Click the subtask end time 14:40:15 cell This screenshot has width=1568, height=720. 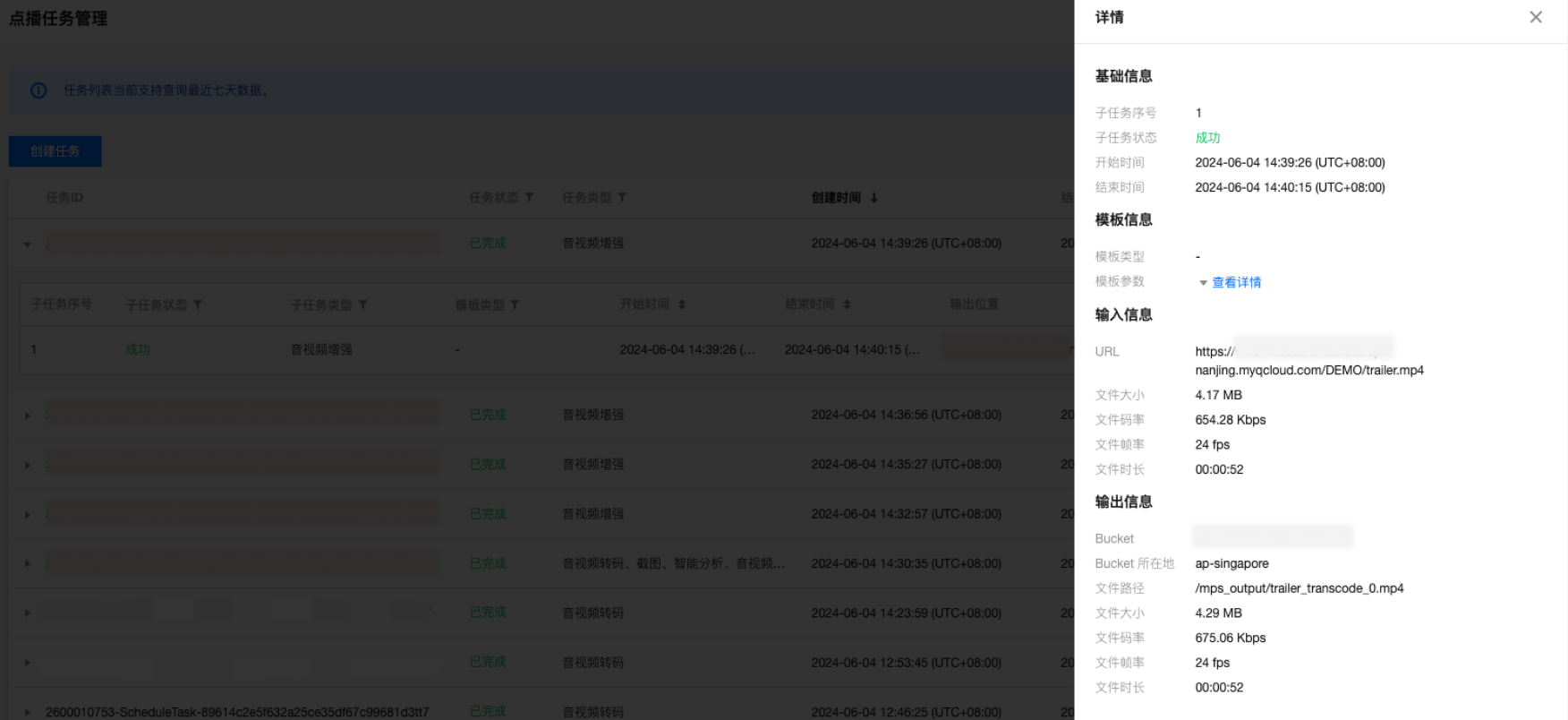click(x=852, y=349)
